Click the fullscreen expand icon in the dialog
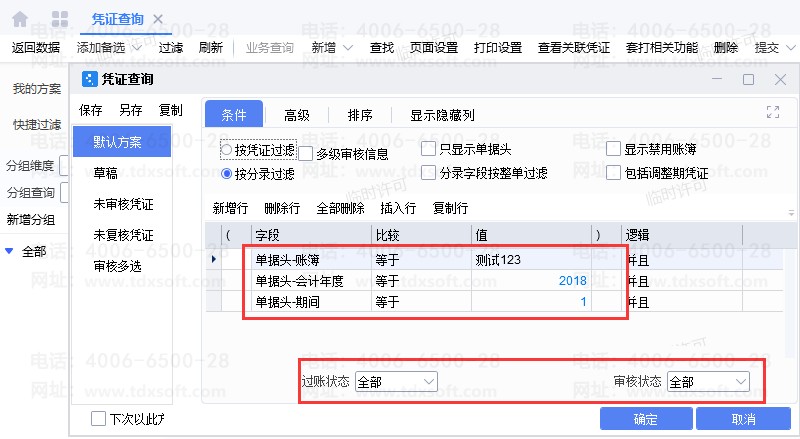Image resolution: width=800 pixels, height=439 pixels. [x=772, y=113]
